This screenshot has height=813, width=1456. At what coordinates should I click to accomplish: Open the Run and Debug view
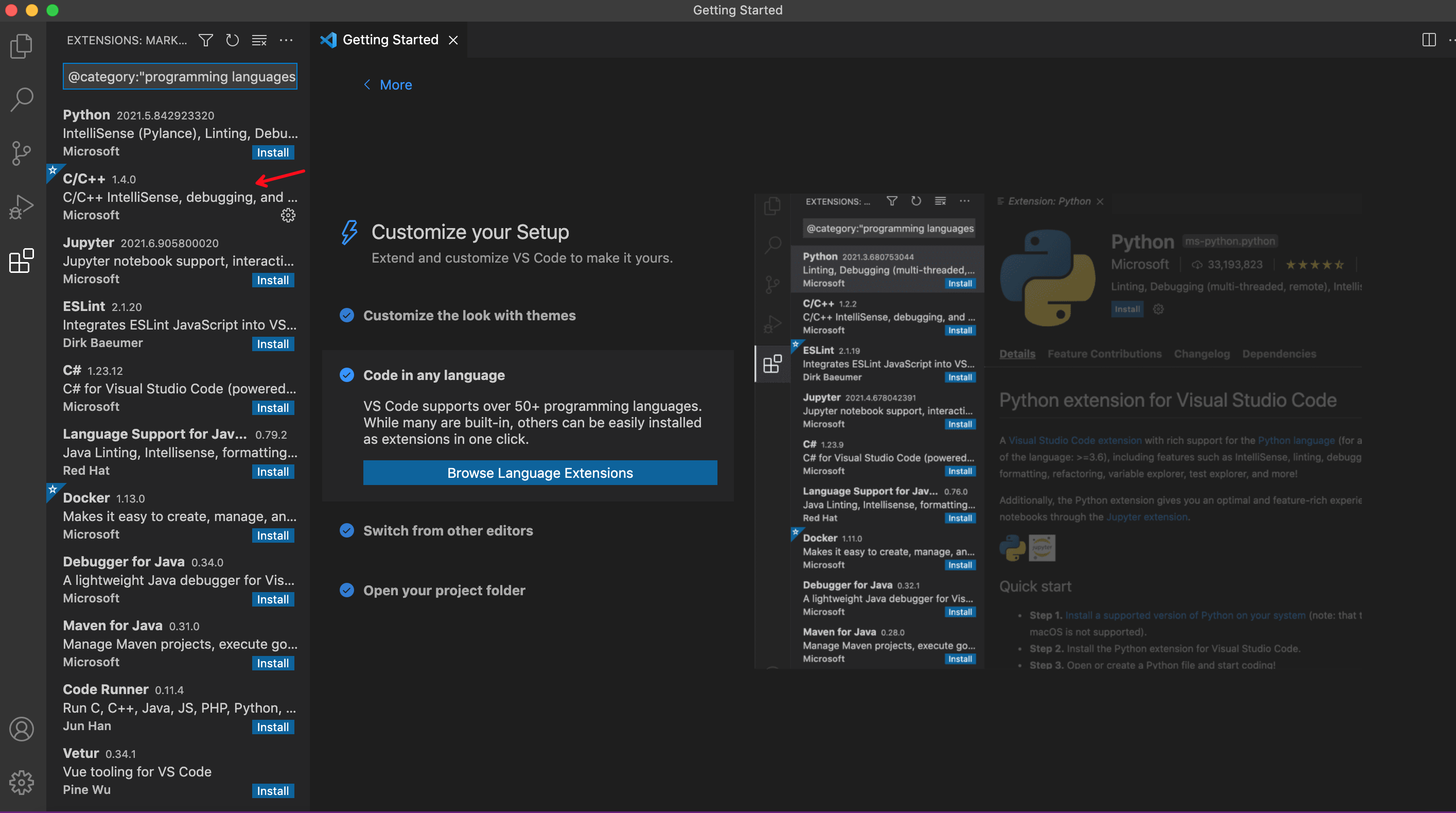(22, 207)
